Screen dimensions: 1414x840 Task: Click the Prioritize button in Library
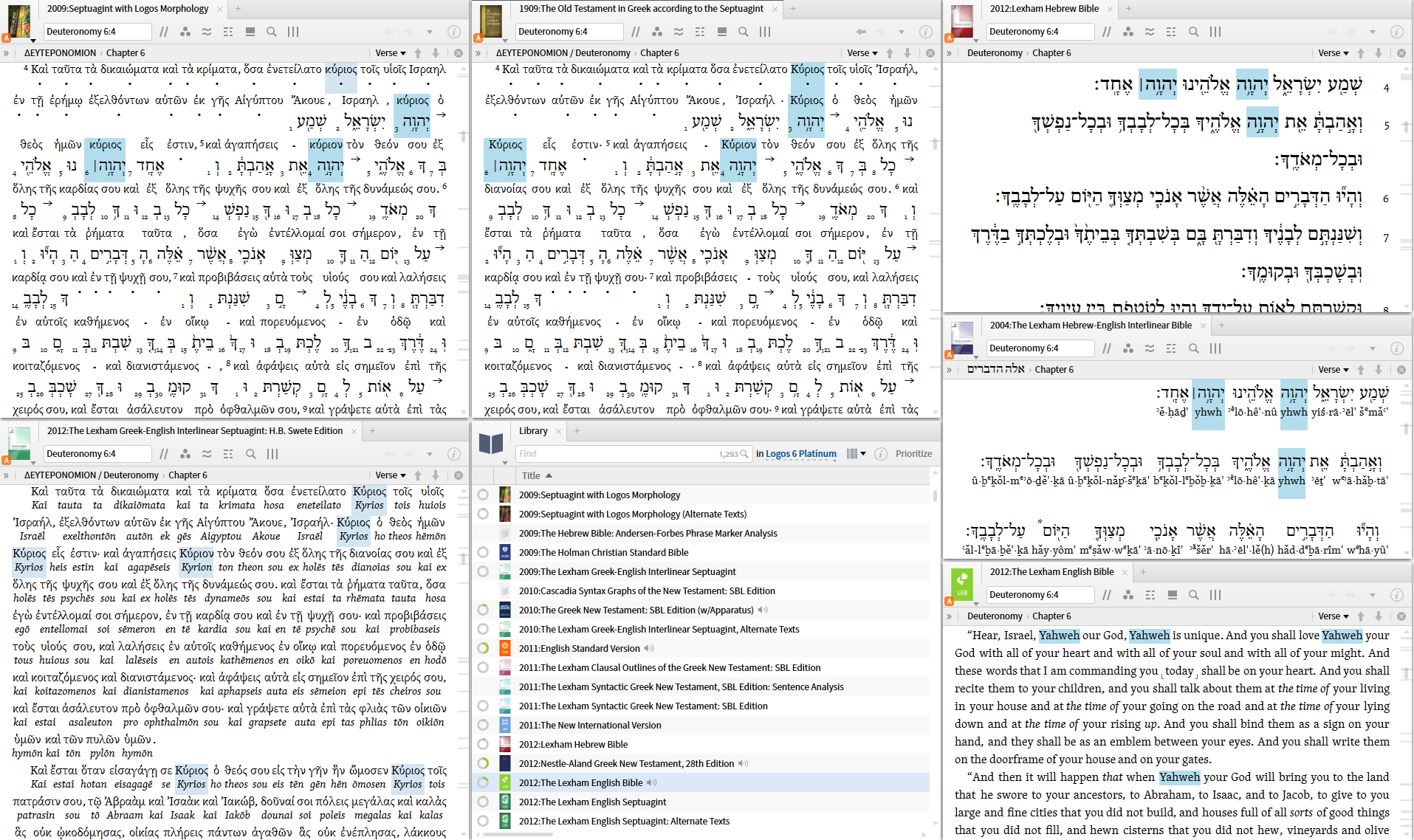click(x=913, y=454)
